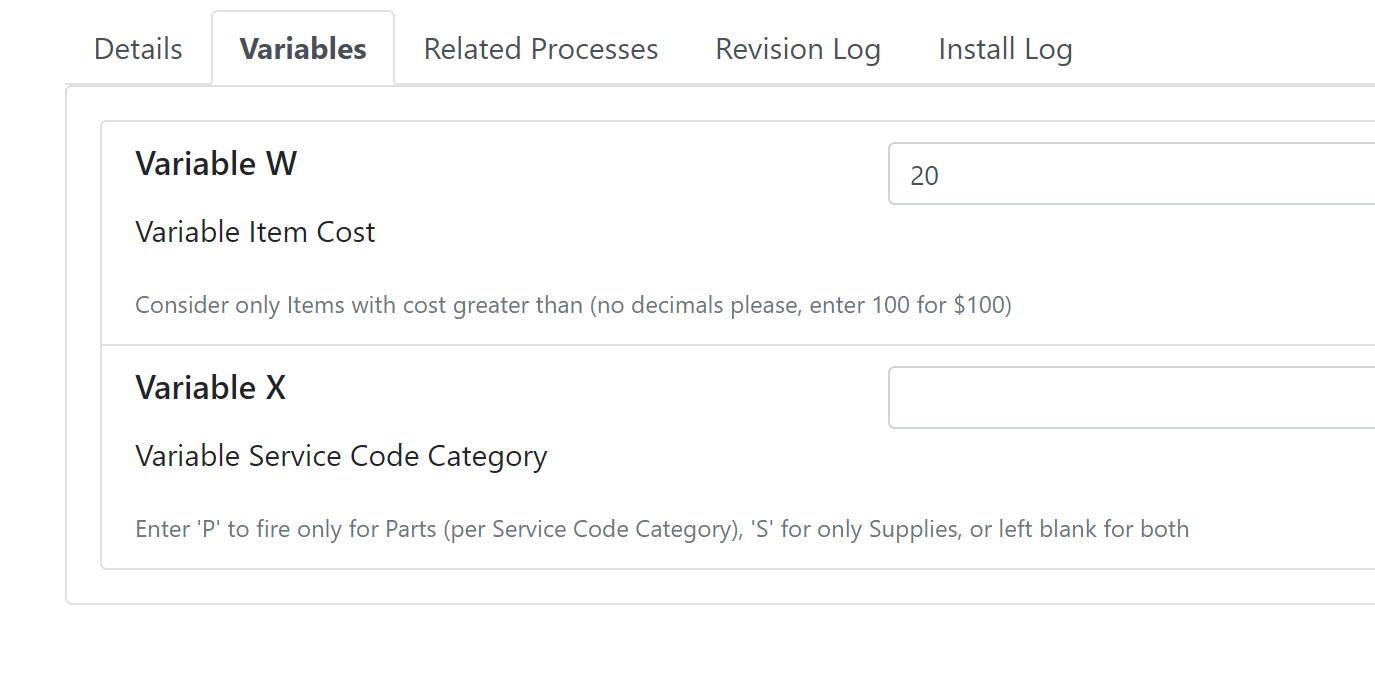
Task: Open the Related Processes tab
Action: 541,49
